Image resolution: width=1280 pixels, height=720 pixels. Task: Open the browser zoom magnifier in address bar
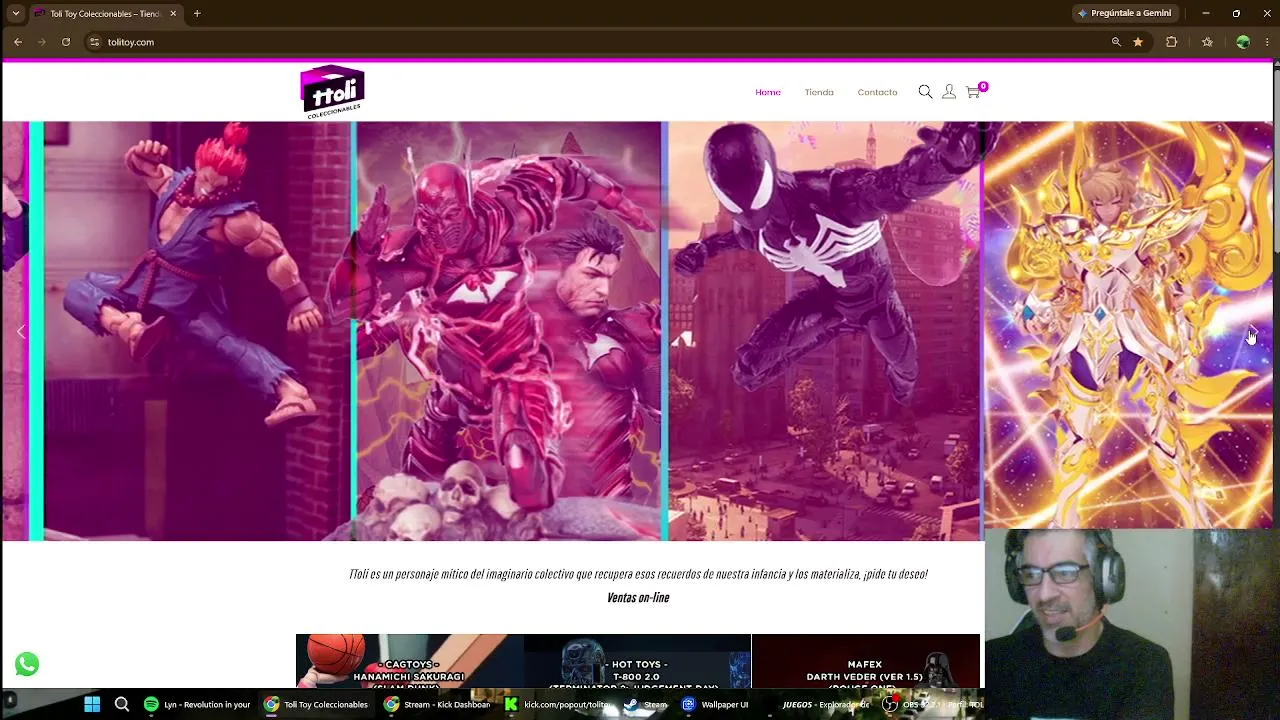pos(1116,42)
